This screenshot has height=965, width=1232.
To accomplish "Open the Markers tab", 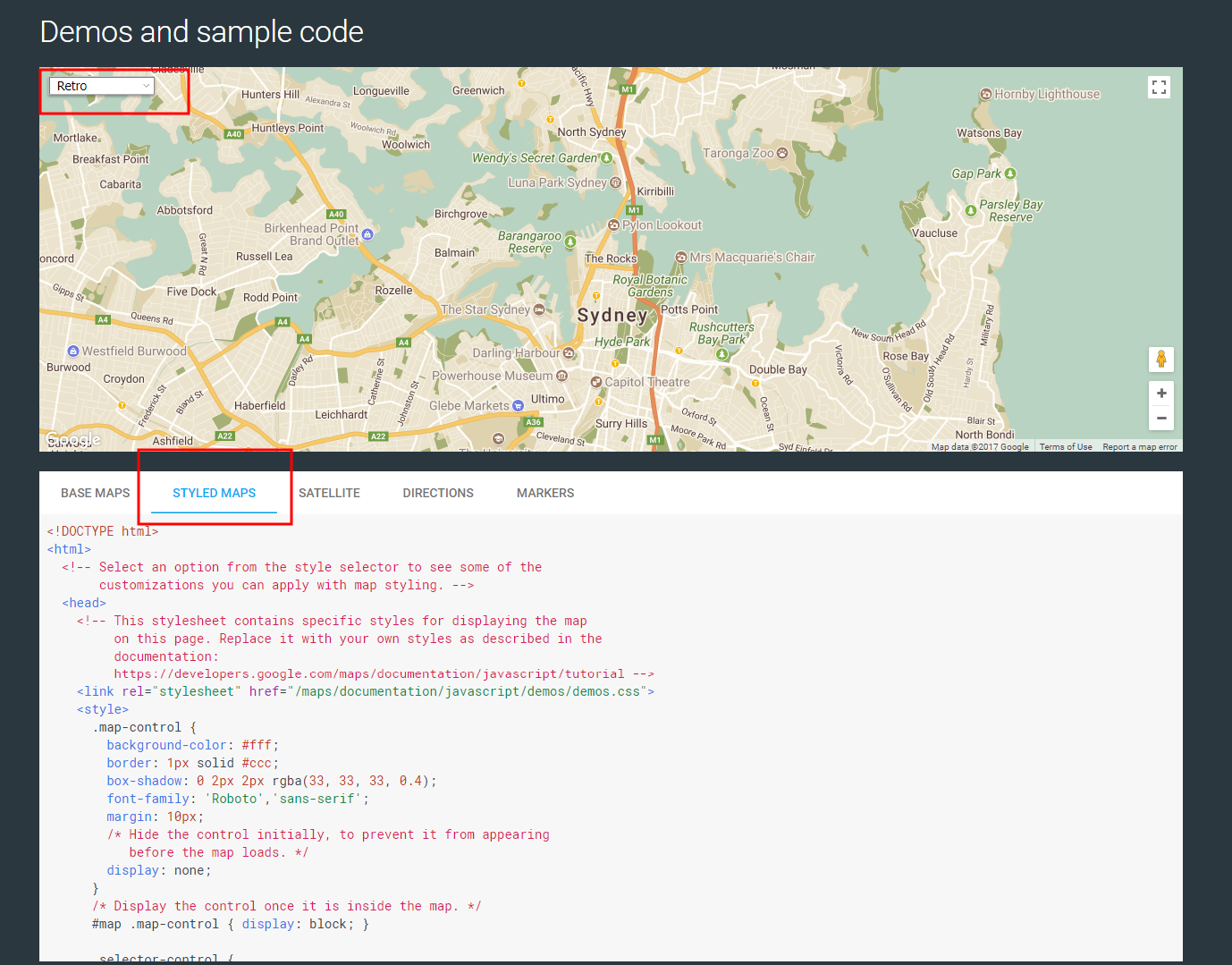I will (x=545, y=493).
